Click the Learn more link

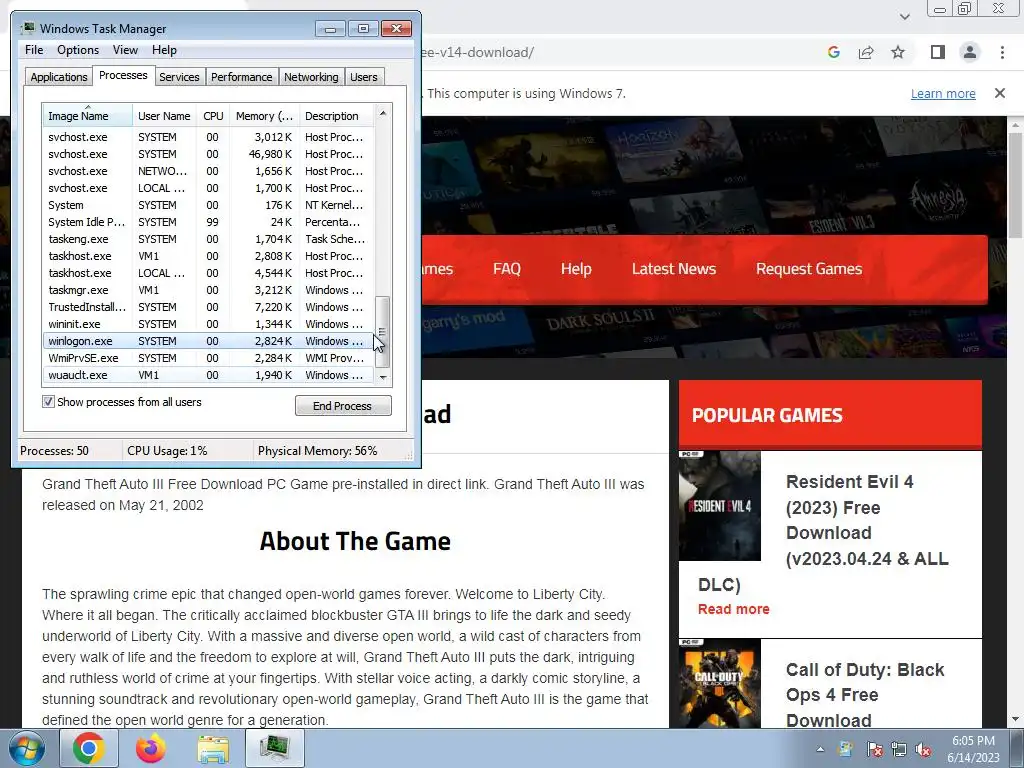943,93
